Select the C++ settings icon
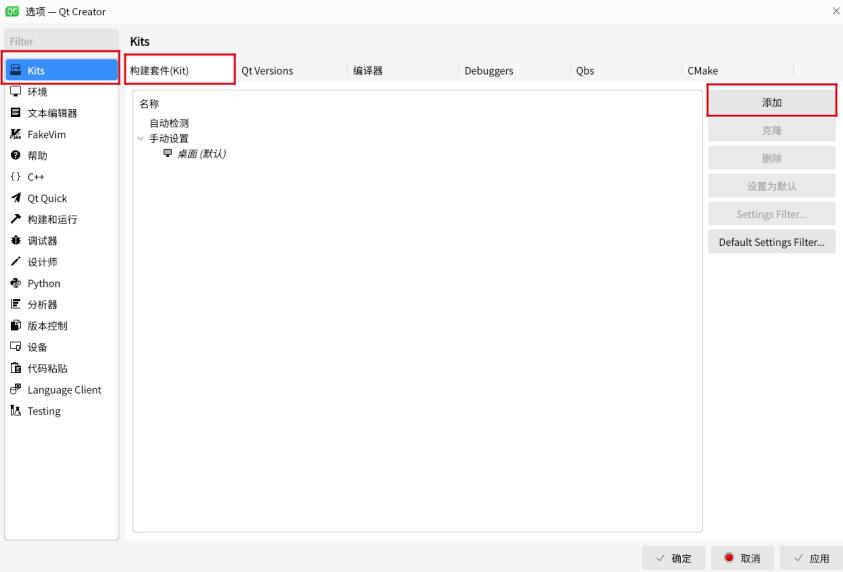Viewport: 843px width, 572px height. pos(16,177)
